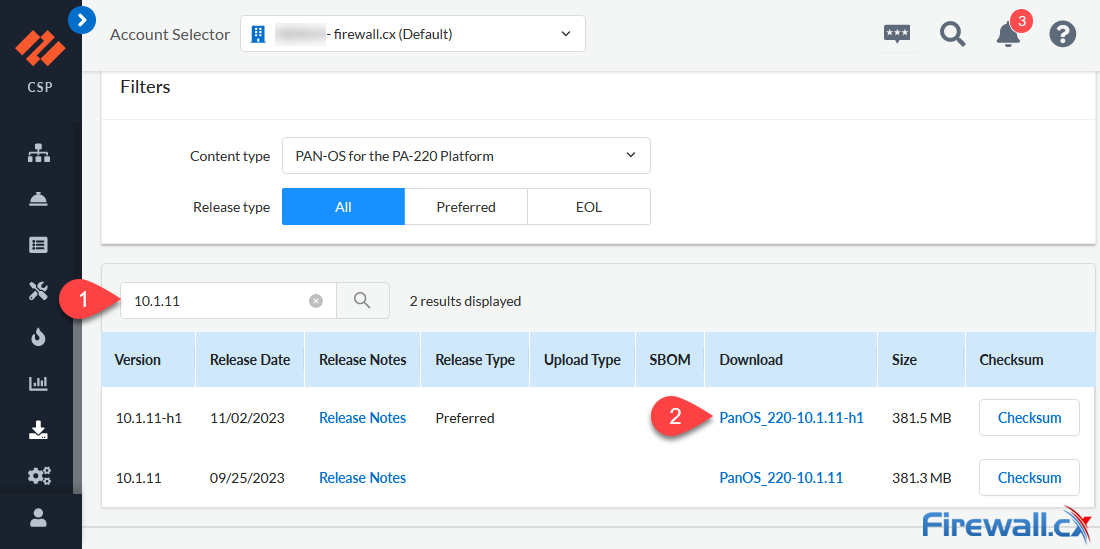This screenshot has height=549, width=1100.
Task: Click the 11/02/2023 release date
Action: 247,418
